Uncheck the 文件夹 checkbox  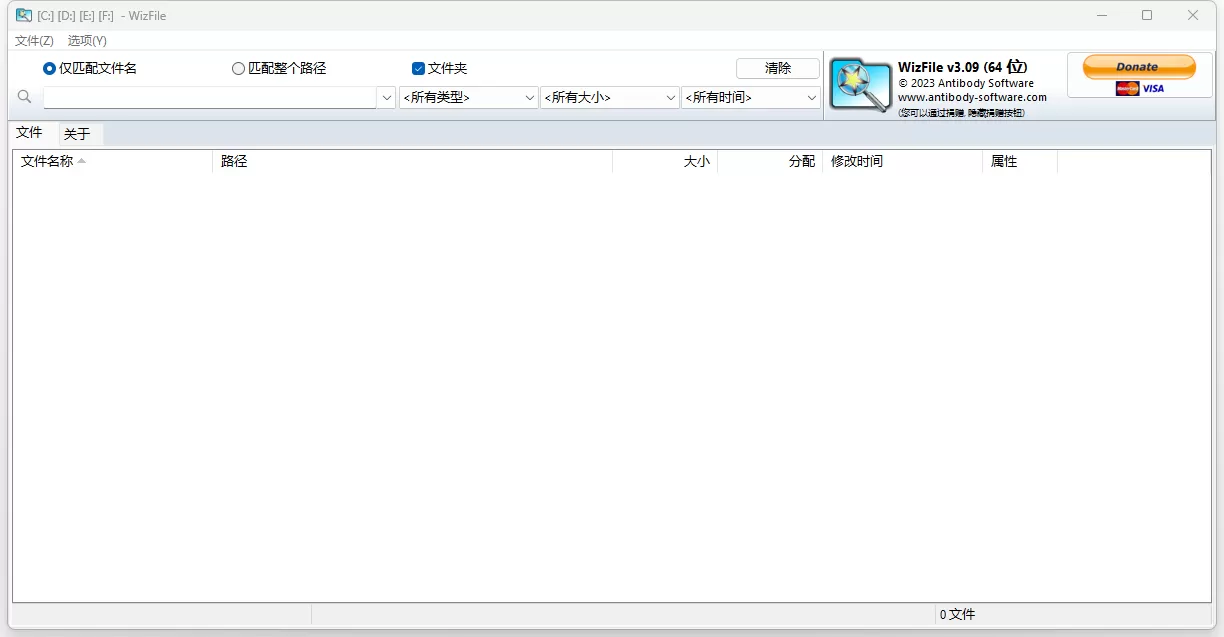tap(418, 68)
